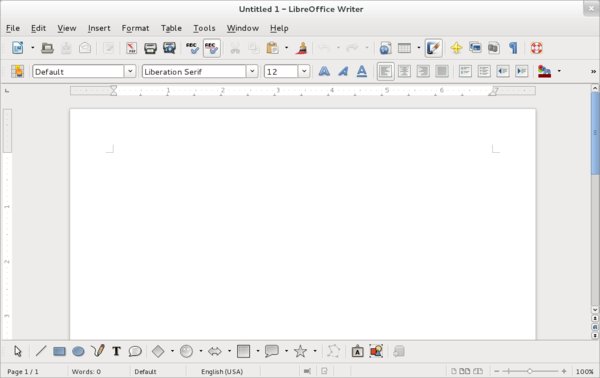Click into the Font Size field
Screen dimensions: 600x378
point(281,72)
